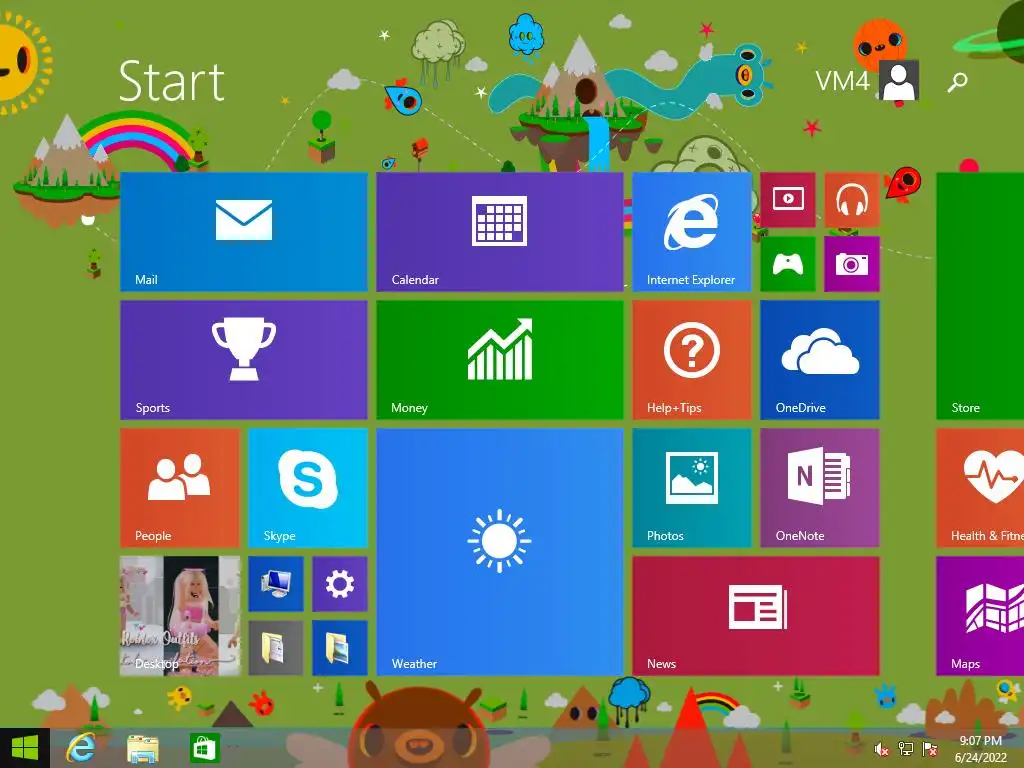Click the Windows Start button in taskbar

[x=25, y=748]
